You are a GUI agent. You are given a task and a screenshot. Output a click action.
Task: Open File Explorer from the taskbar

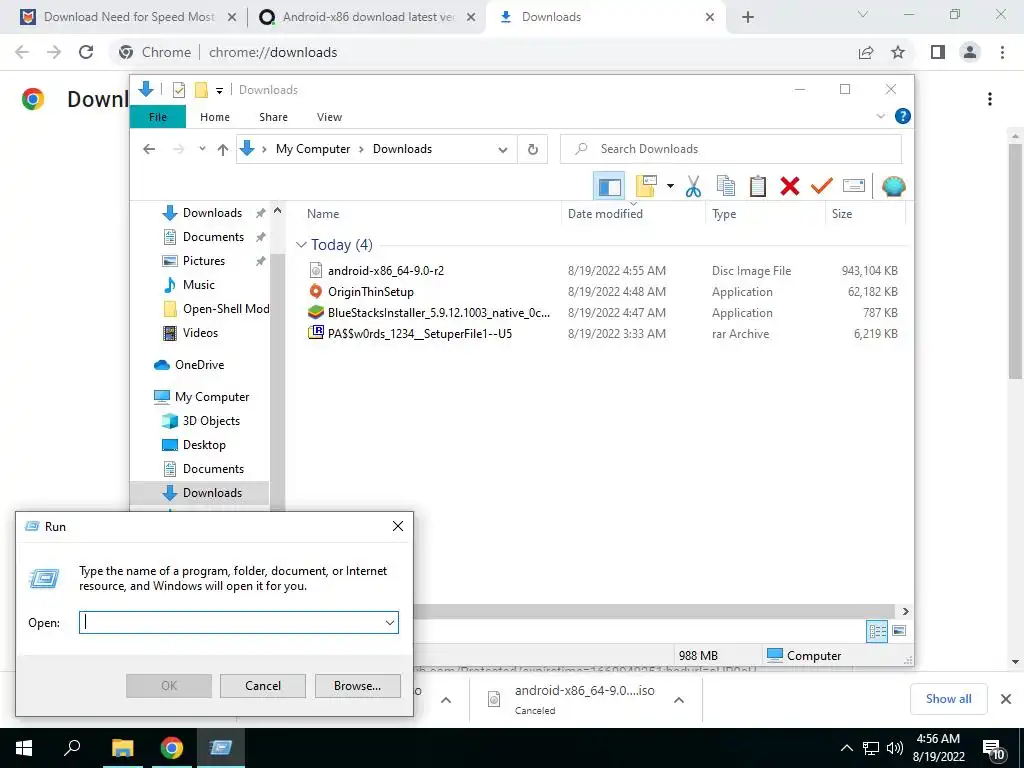coord(122,748)
